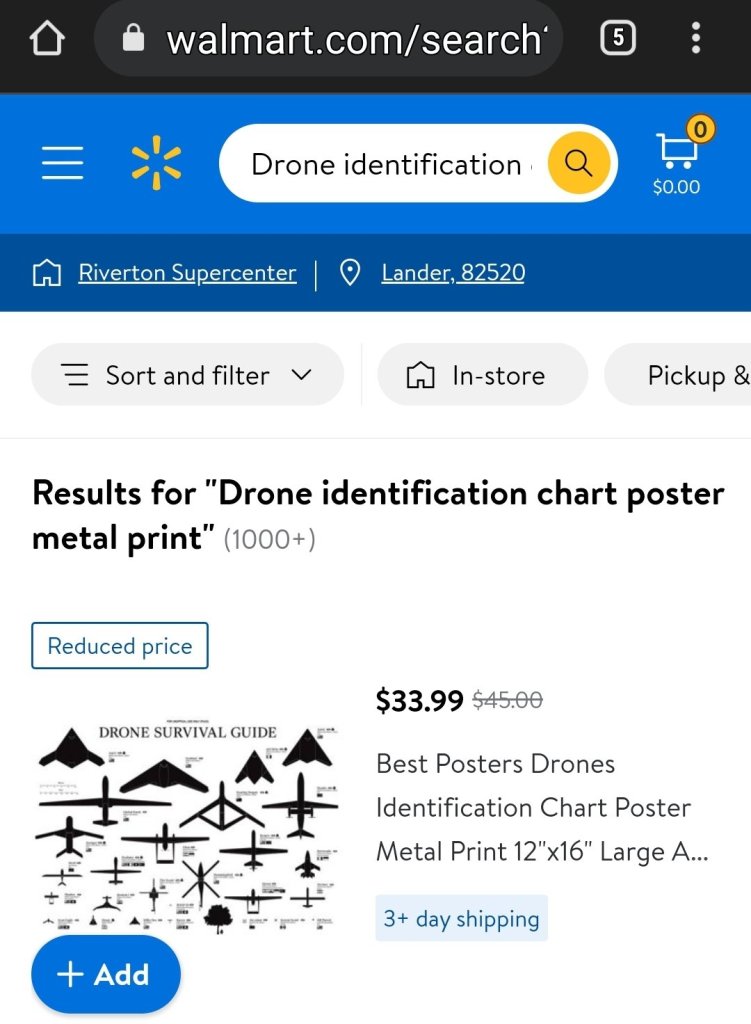The image size is (751, 1024).
Task: Tap the location pin icon
Action: point(350,273)
